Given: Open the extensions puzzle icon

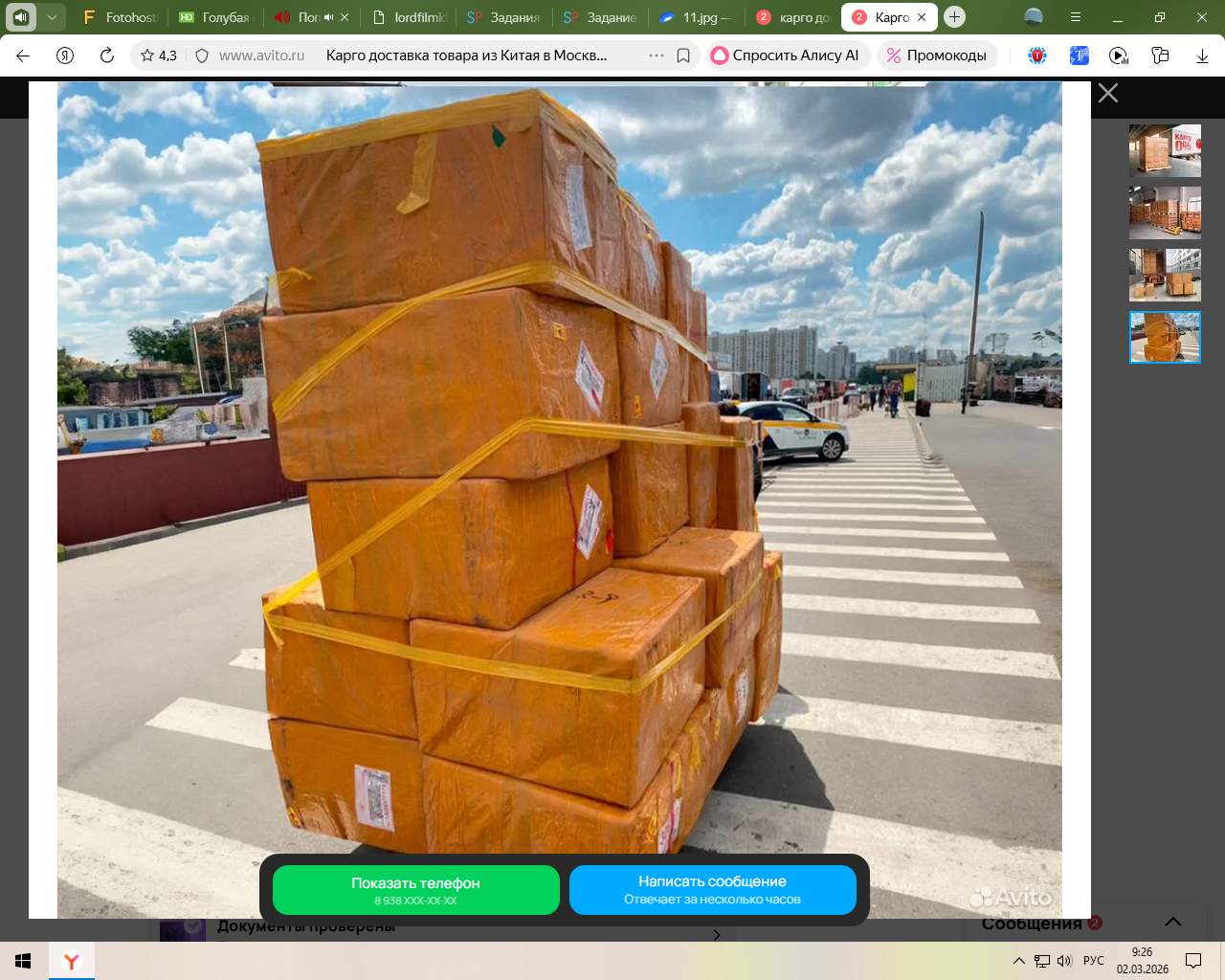Looking at the screenshot, I should tap(1160, 56).
